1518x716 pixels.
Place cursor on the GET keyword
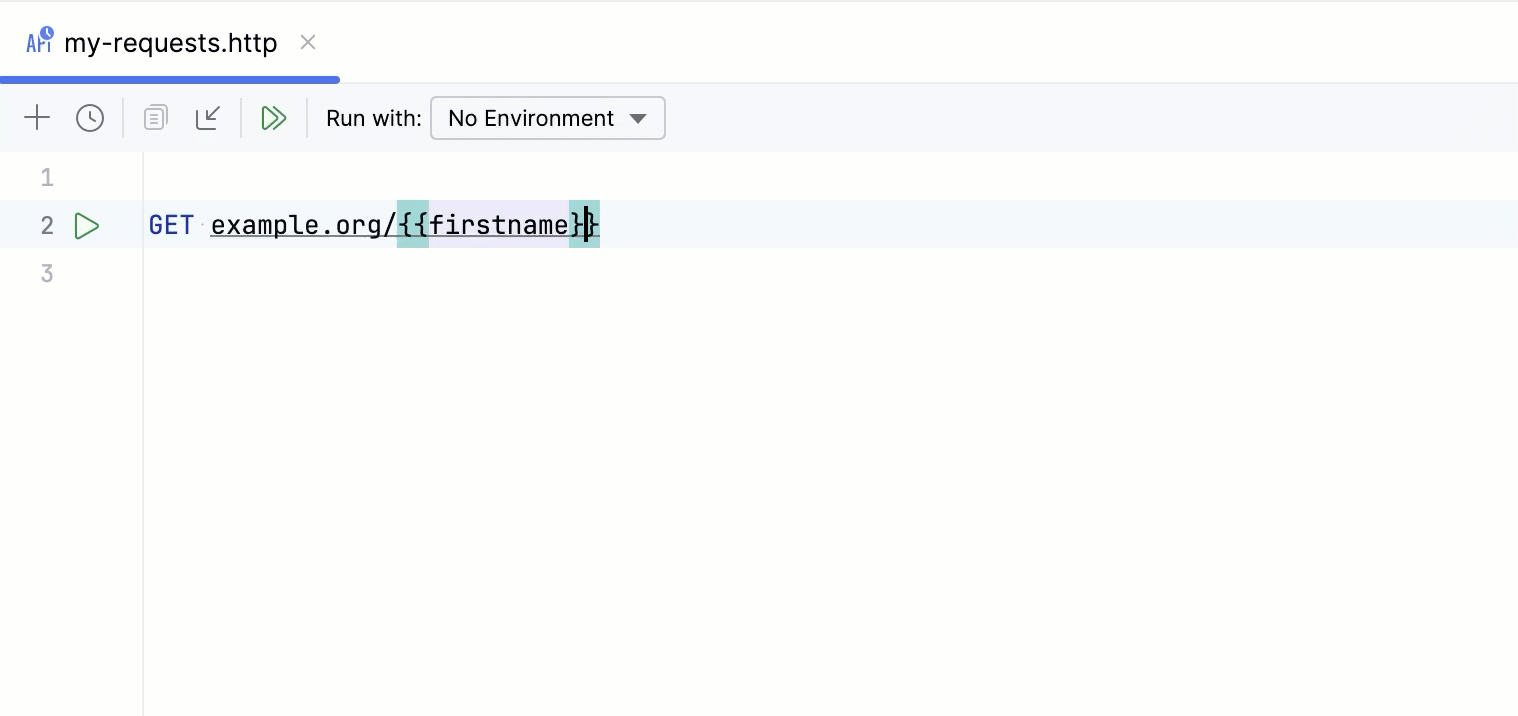pos(170,225)
